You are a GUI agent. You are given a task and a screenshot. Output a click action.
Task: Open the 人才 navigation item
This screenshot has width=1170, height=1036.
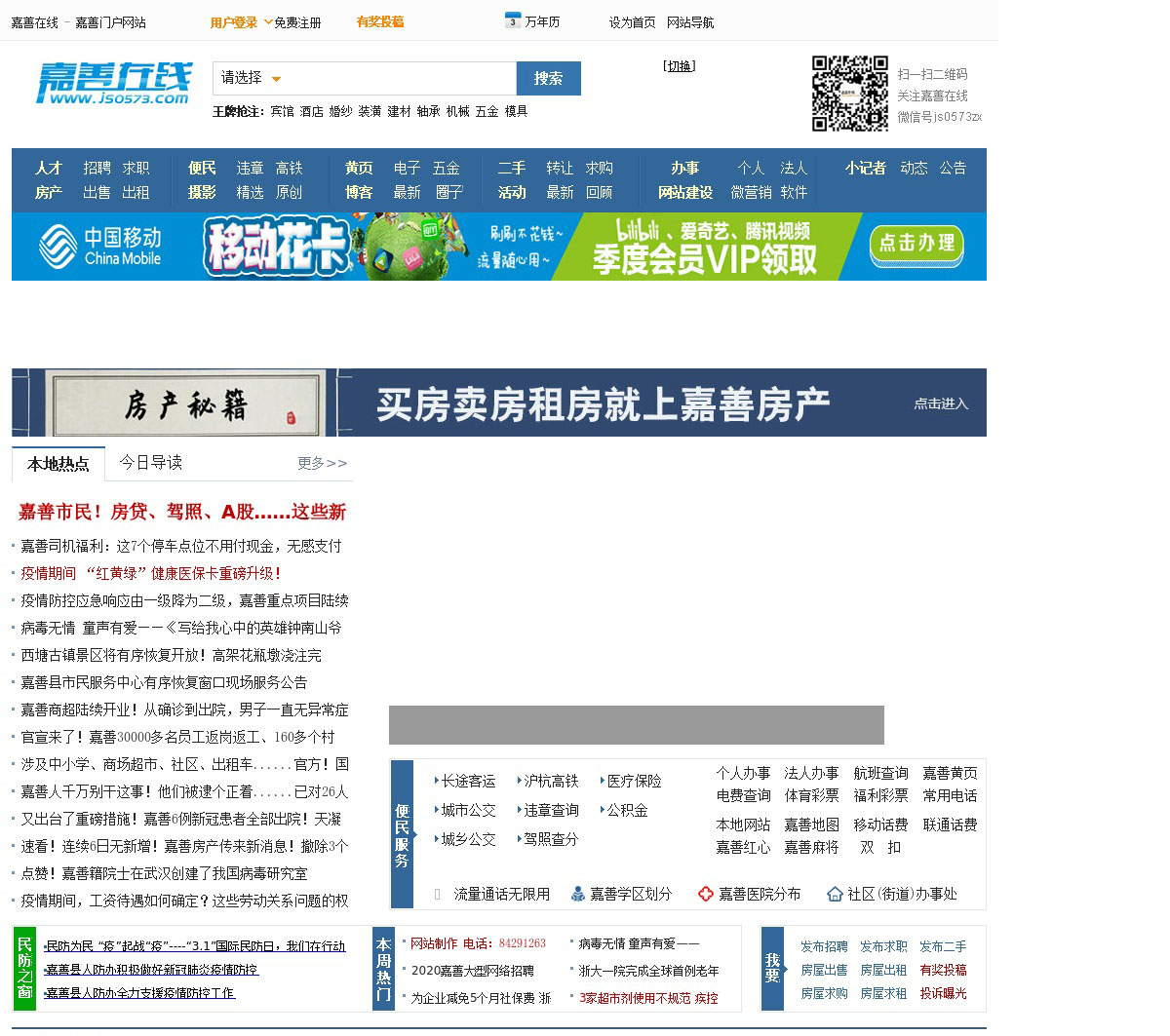(x=49, y=168)
